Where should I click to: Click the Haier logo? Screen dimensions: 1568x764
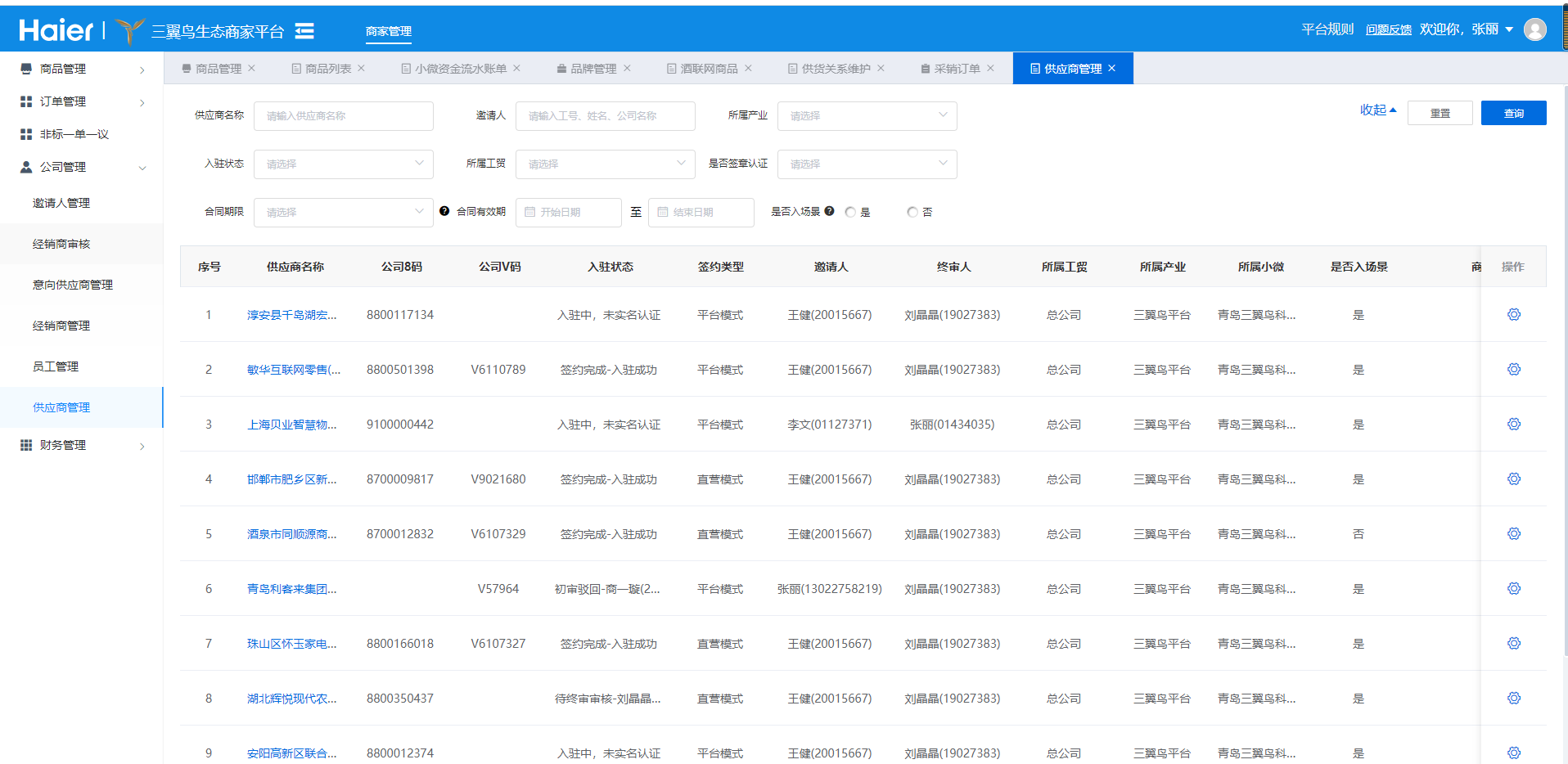point(56,30)
